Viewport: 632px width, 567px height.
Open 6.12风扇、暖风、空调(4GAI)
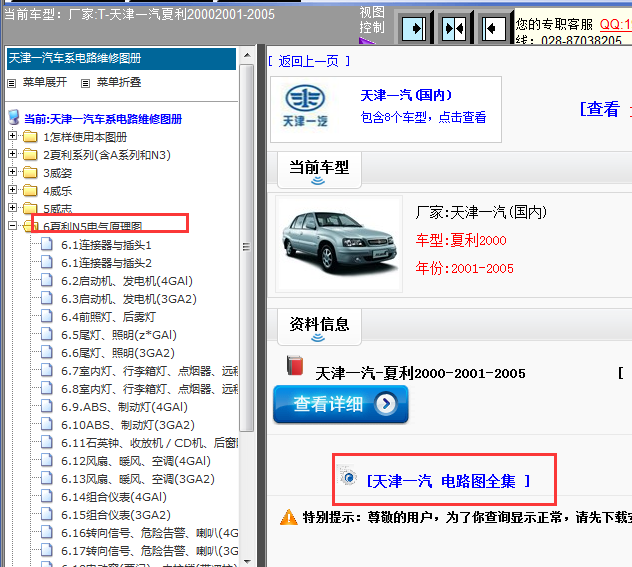[x=136, y=461]
